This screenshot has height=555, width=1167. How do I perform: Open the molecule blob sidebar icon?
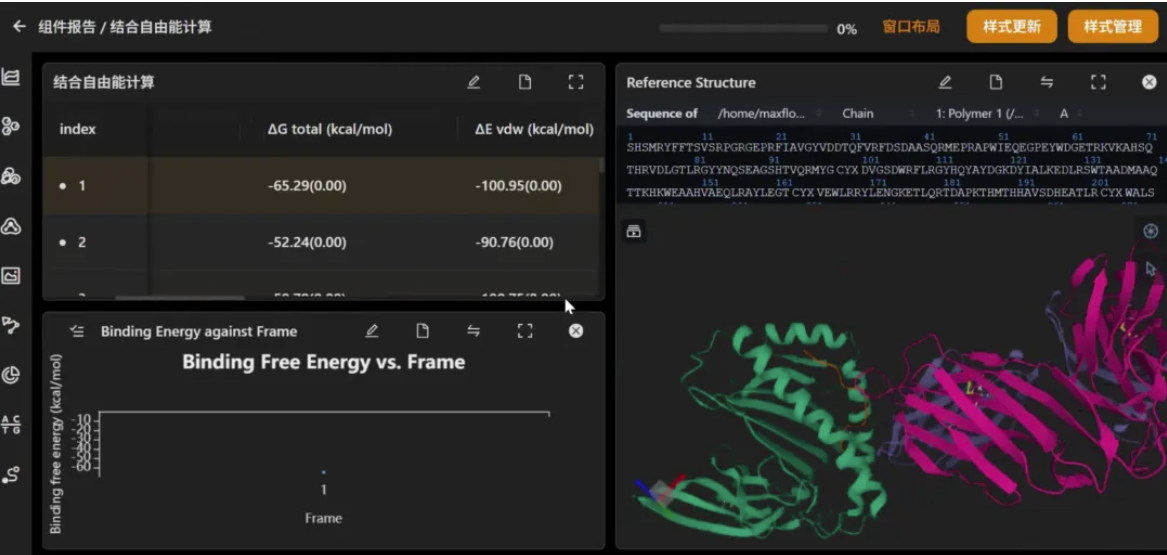pos(10,176)
